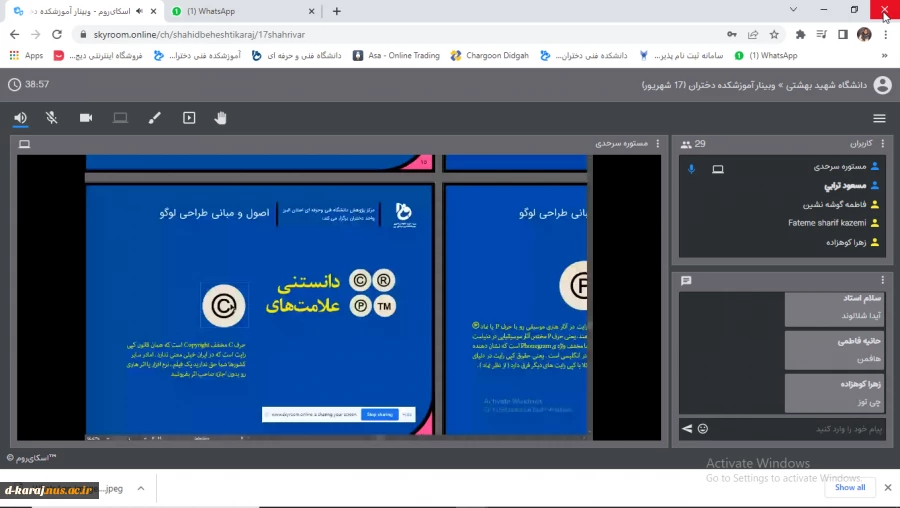Open the (1) WhatsApp bookmark

(x=766, y=56)
